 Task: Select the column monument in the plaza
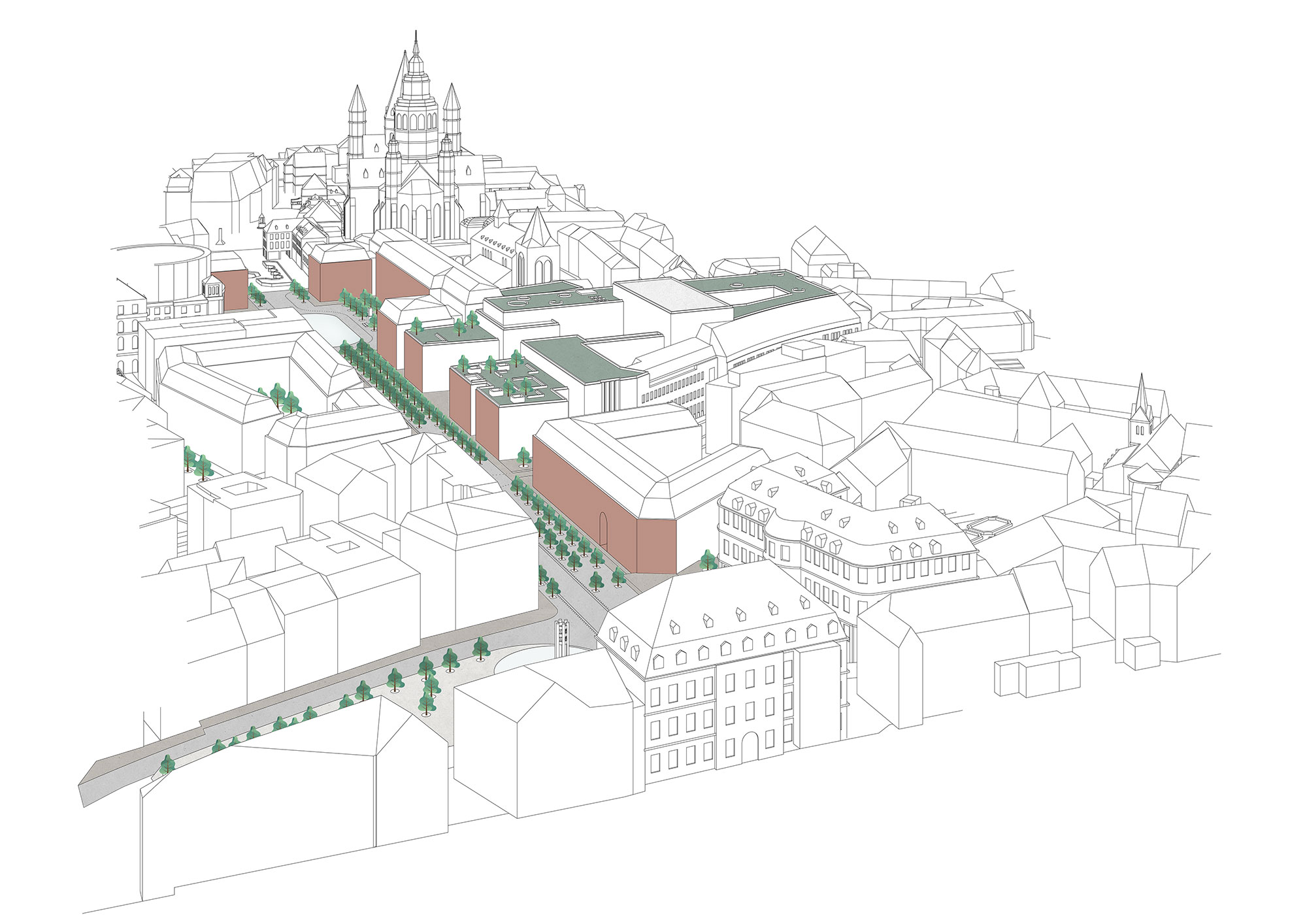tap(562, 637)
